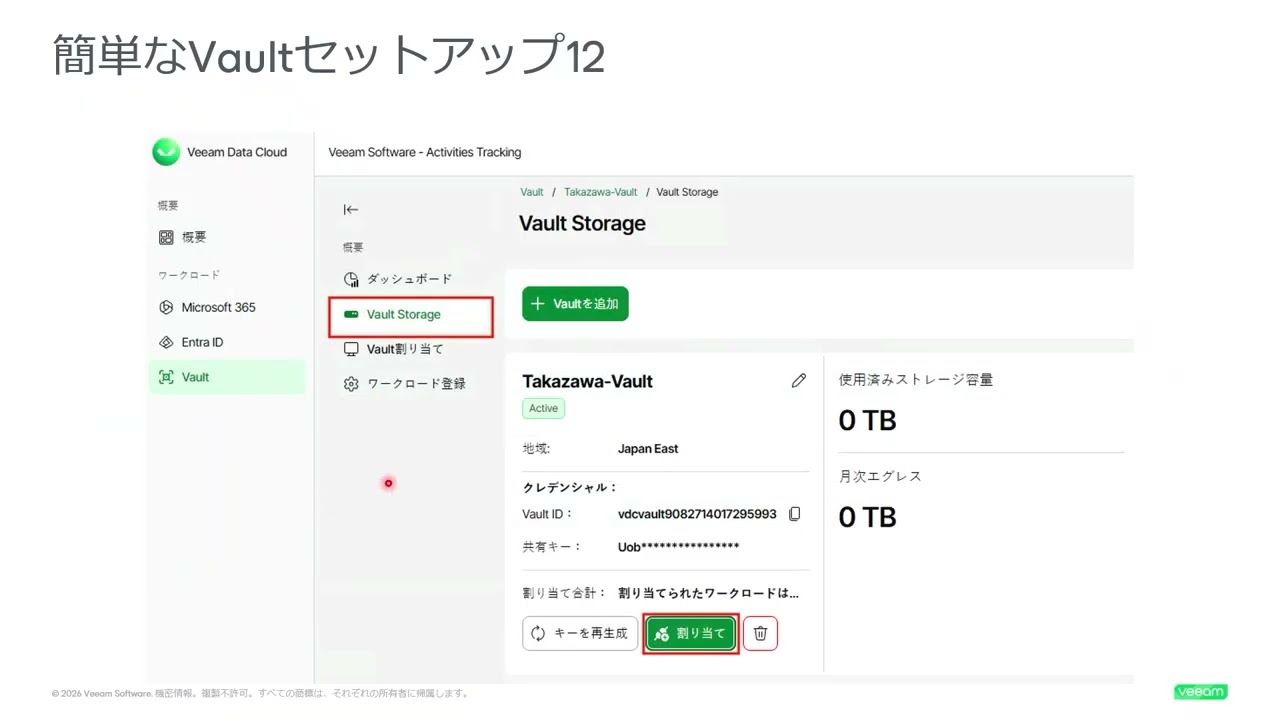Image resolution: width=1280 pixels, height=720 pixels.
Task: Click the 使用済みストレージ容量 label
Action: click(x=916, y=380)
